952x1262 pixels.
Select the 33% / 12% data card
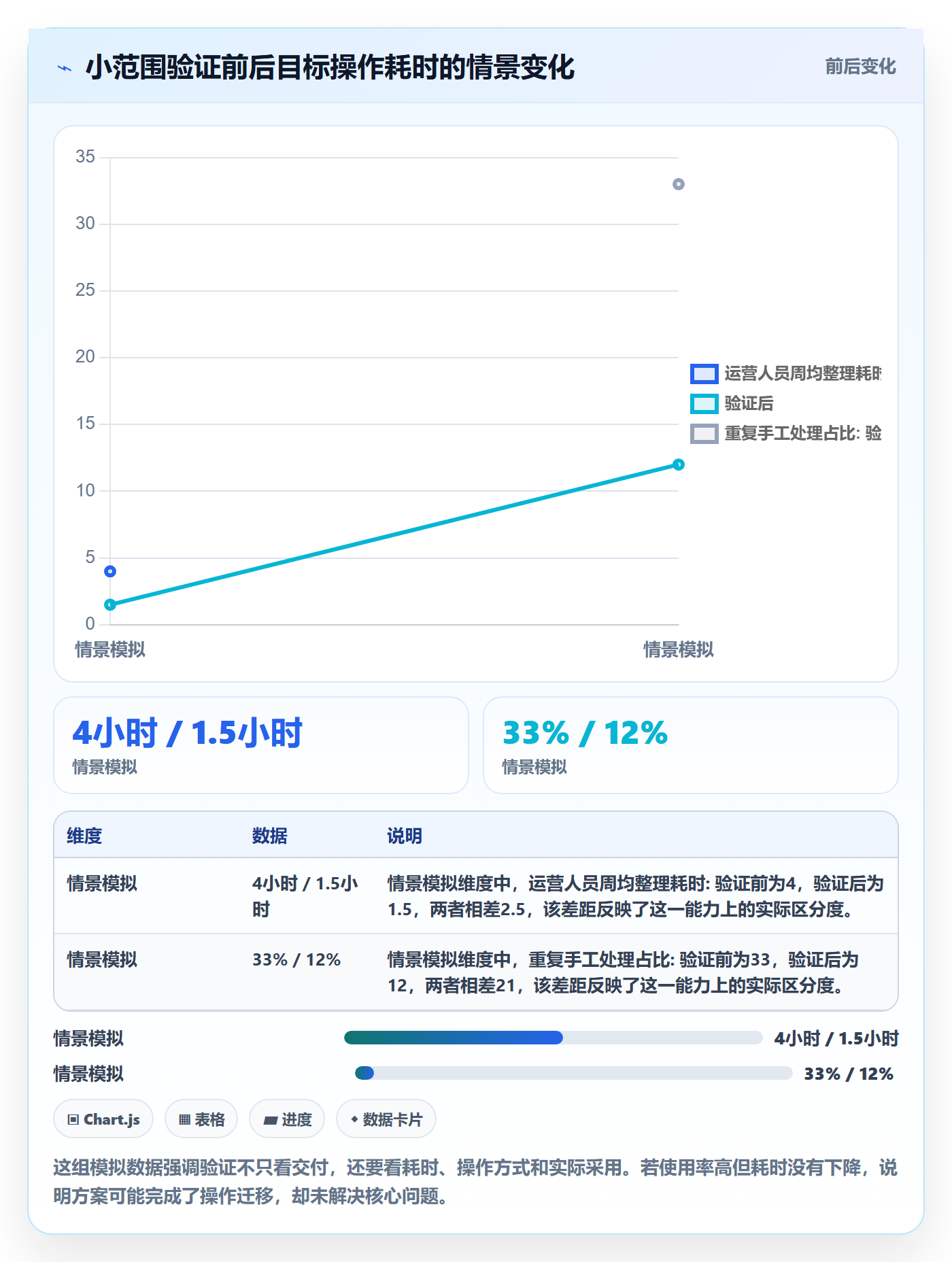coord(691,745)
